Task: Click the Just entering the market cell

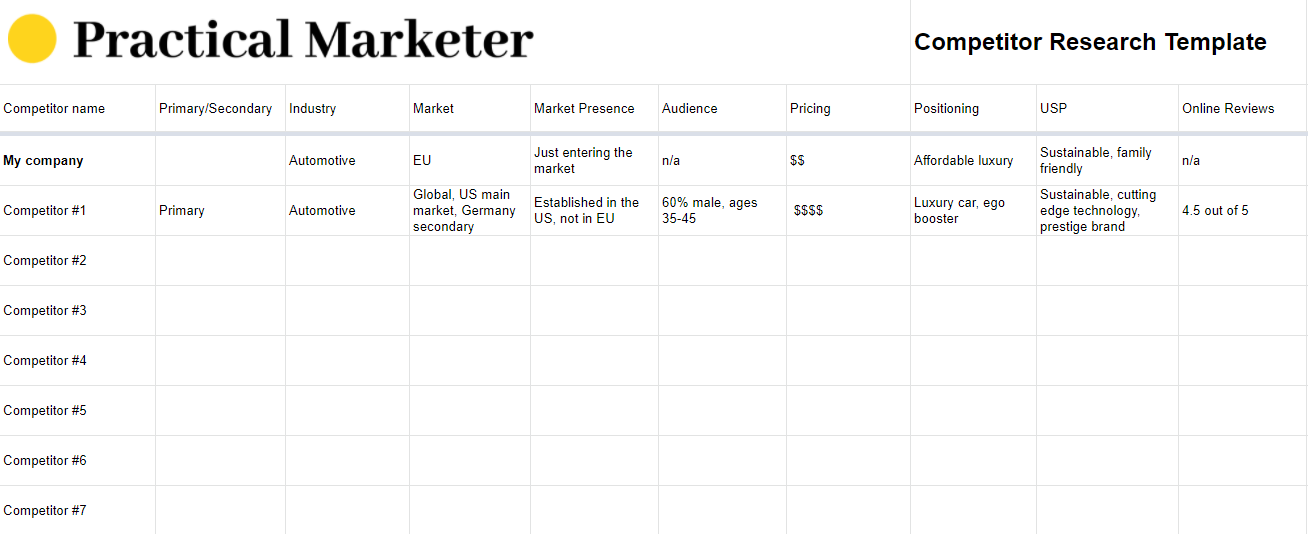Action: (583, 161)
